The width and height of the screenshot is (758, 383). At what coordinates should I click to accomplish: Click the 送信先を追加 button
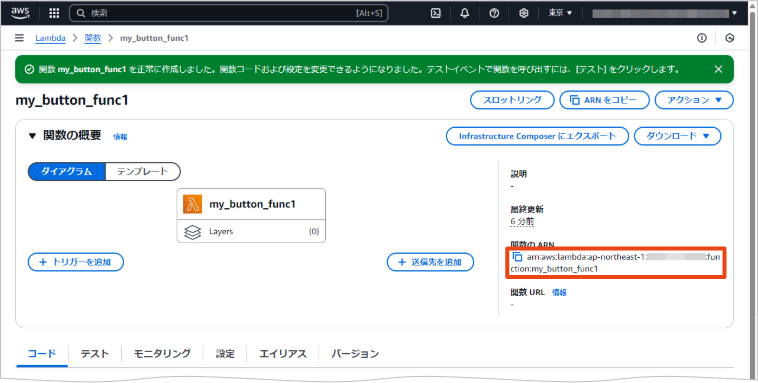[430, 262]
